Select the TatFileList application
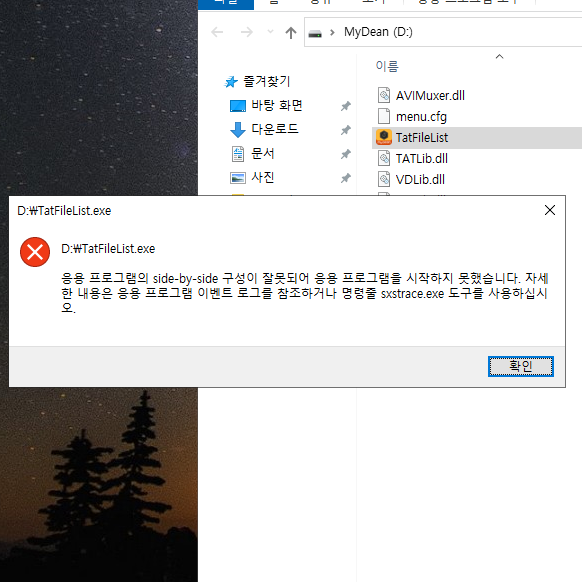This screenshot has height=582, width=582. [x=422, y=138]
